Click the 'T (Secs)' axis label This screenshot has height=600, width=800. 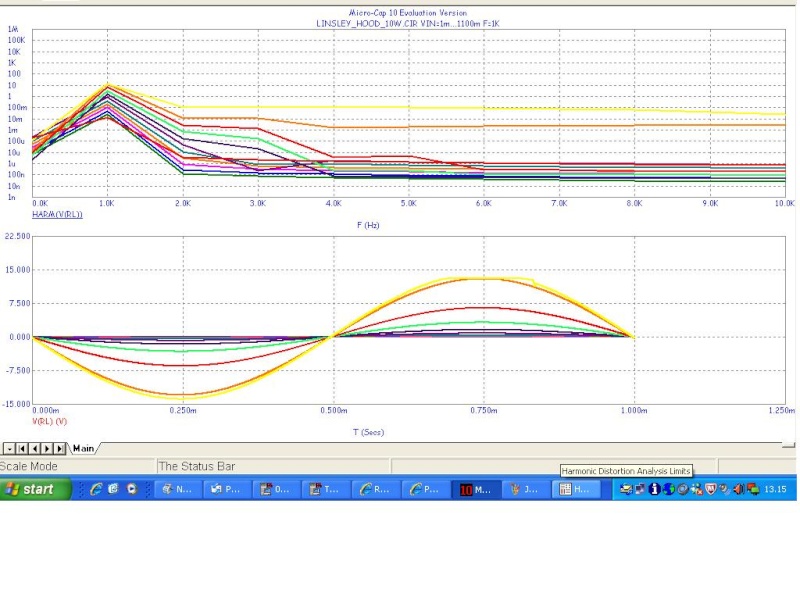pyautogui.click(x=368, y=432)
